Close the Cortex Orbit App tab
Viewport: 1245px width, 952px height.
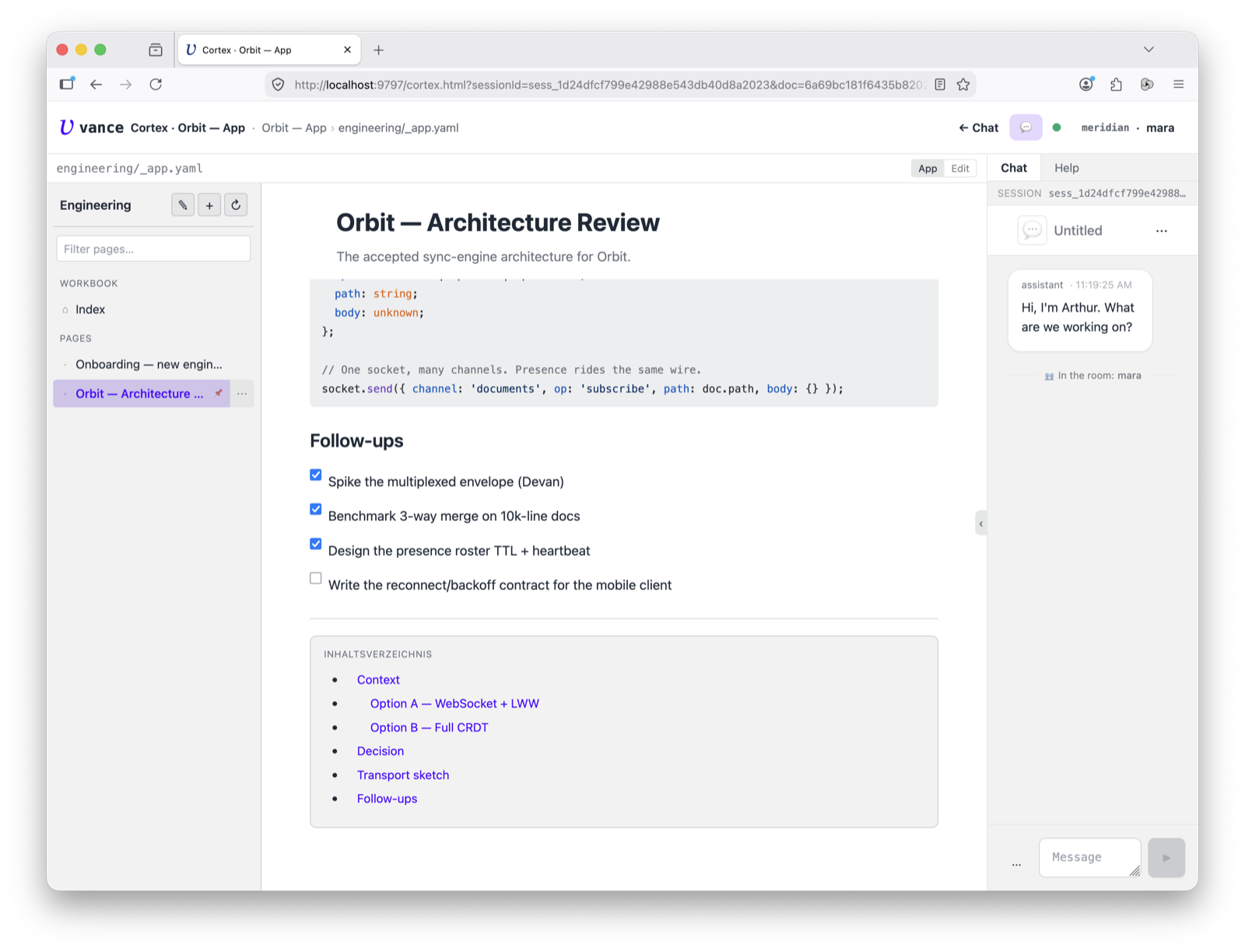[347, 50]
